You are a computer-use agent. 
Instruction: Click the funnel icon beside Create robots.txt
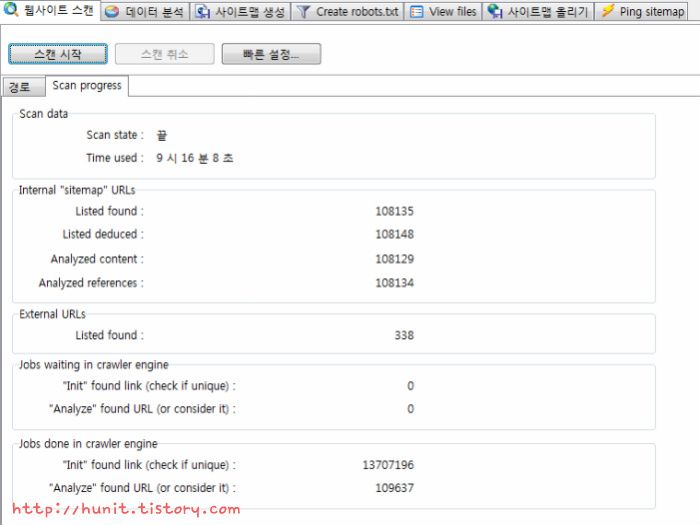[303, 12]
